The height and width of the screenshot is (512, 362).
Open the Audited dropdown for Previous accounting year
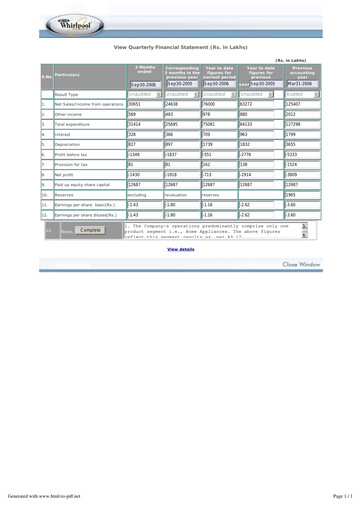pos(303,95)
